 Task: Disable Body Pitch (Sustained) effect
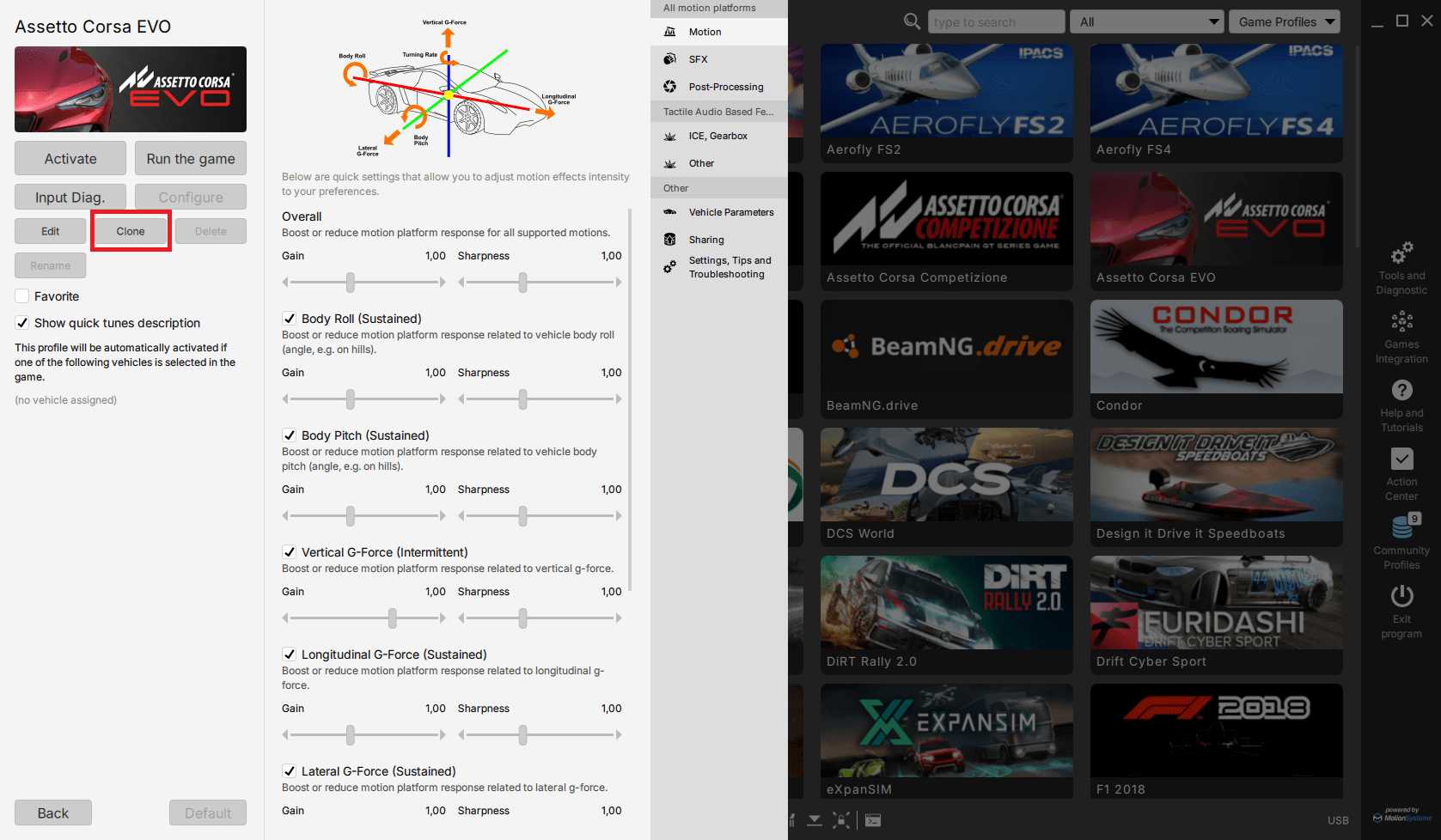(x=290, y=435)
